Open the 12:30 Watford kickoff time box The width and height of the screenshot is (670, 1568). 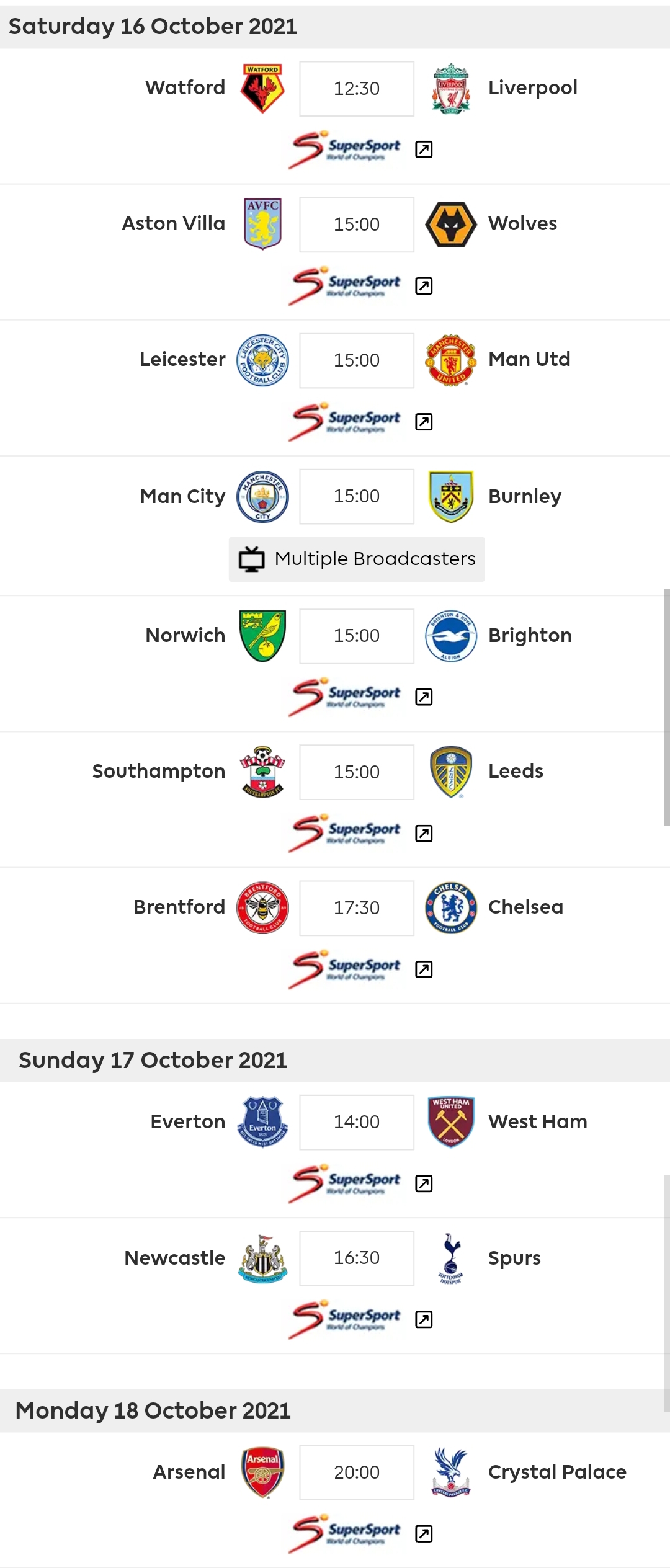click(x=357, y=89)
